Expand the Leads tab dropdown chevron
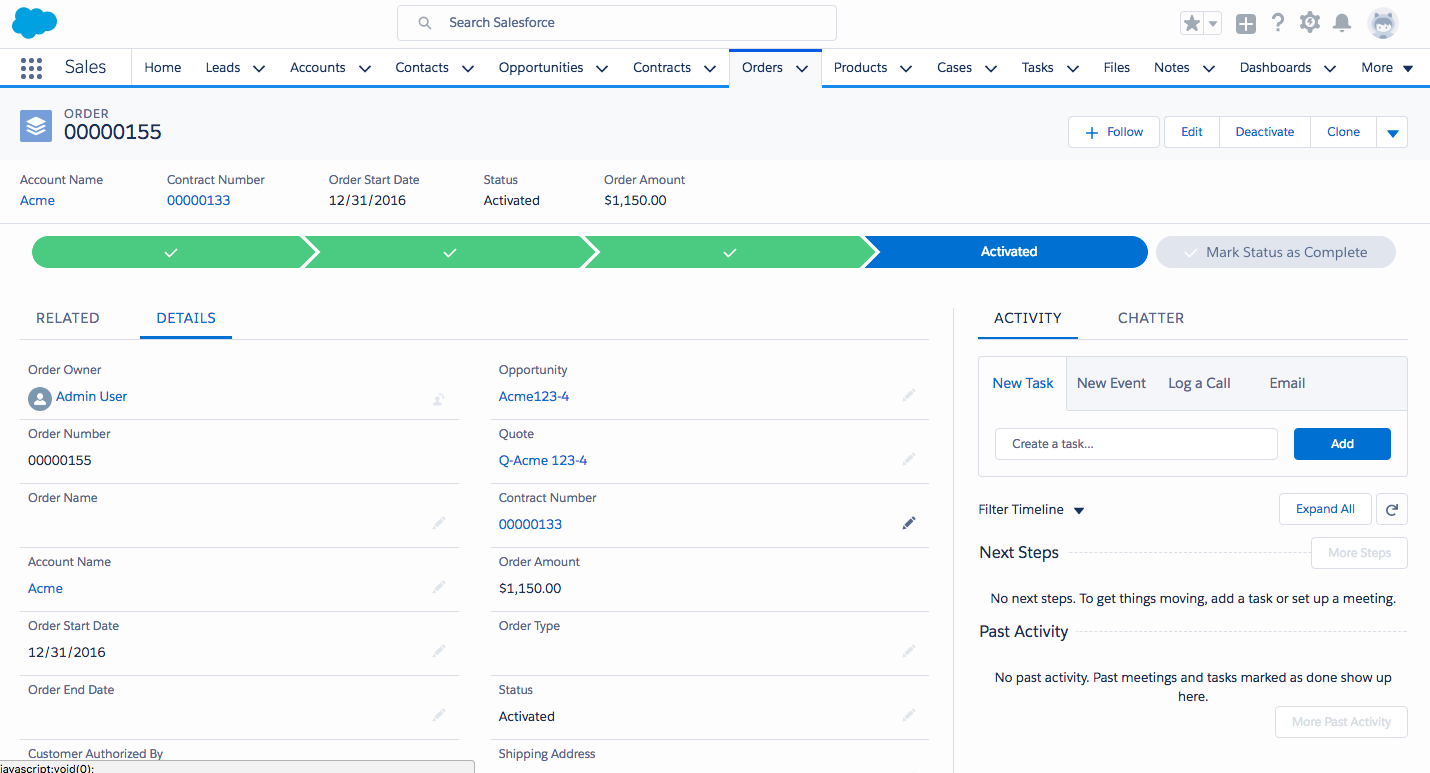Viewport: 1430px width, 773px height. click(x=259, y=69)
